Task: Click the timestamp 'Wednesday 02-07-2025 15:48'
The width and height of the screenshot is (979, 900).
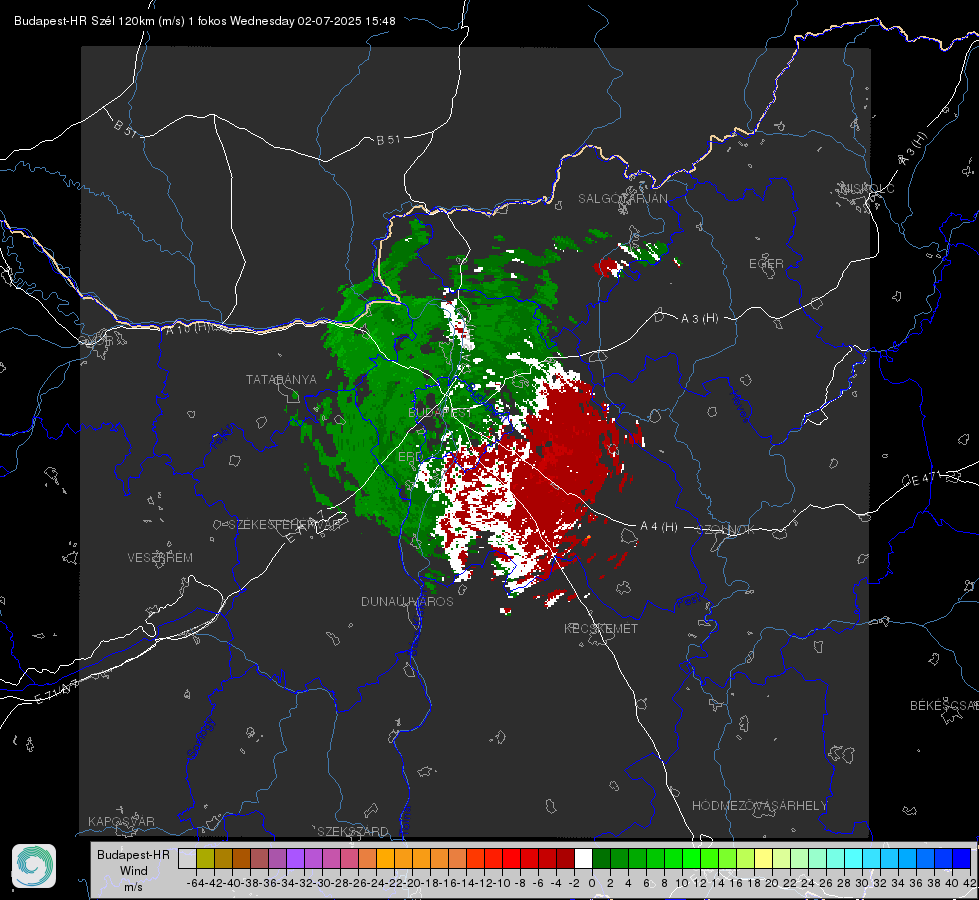Action: [312, 21]
